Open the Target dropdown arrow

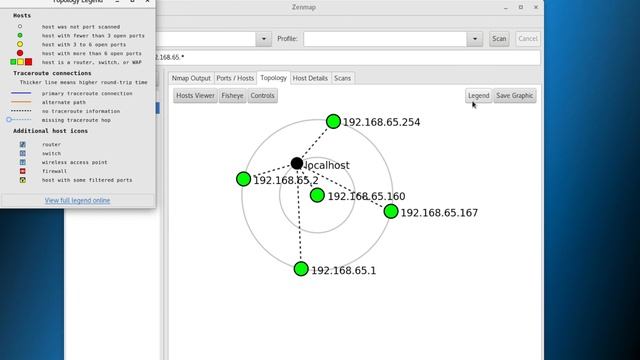tap(264, 39)
